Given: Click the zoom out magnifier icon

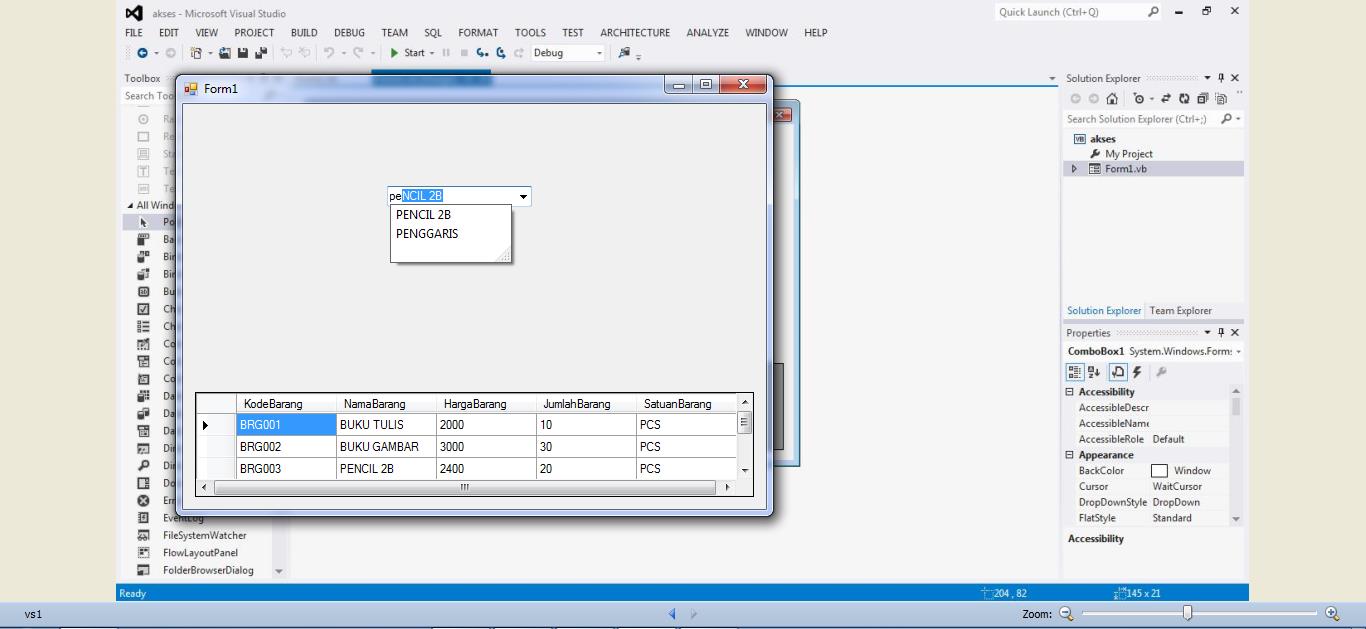Looking at the screenshot, I should coord(1066,614).
